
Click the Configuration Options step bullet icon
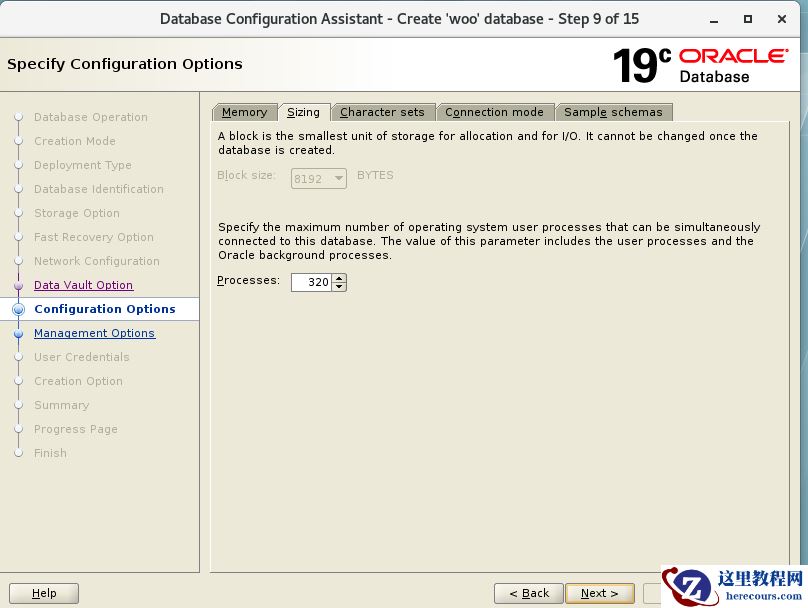[x=19, y=309]
